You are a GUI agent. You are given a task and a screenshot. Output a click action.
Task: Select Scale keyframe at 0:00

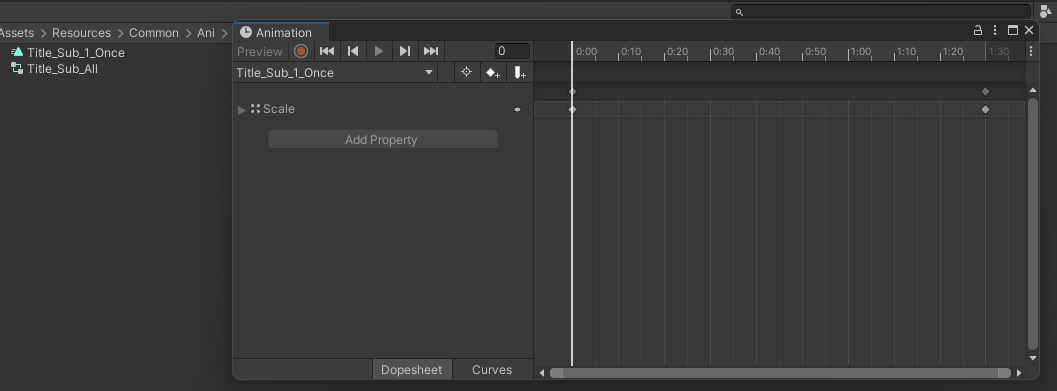[x=572, y=109]
